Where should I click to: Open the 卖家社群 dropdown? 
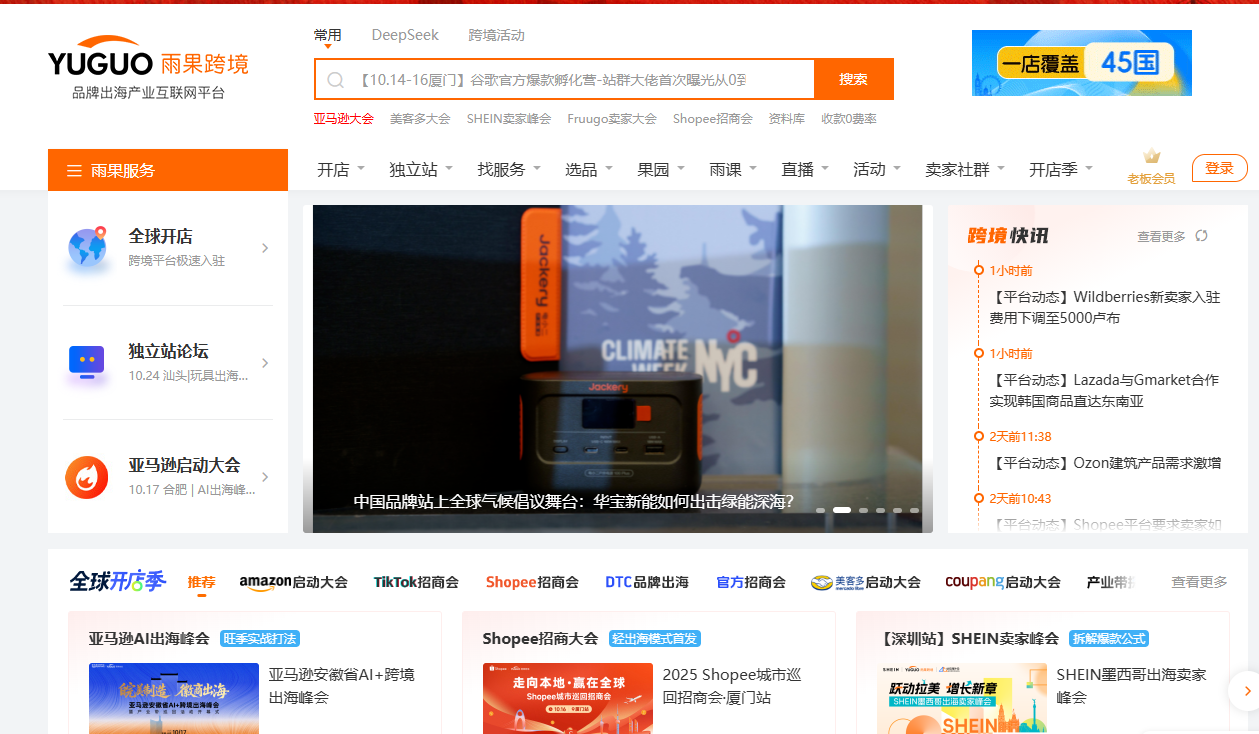click(965, 169)
